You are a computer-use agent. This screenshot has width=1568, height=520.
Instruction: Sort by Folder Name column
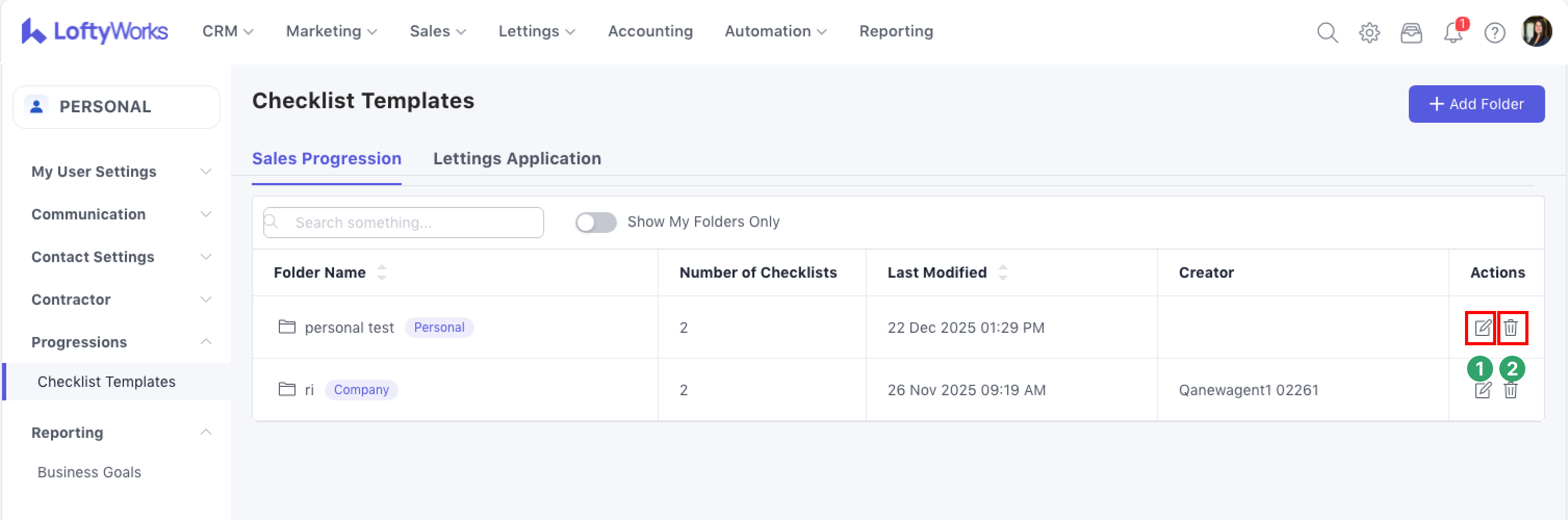382,272
